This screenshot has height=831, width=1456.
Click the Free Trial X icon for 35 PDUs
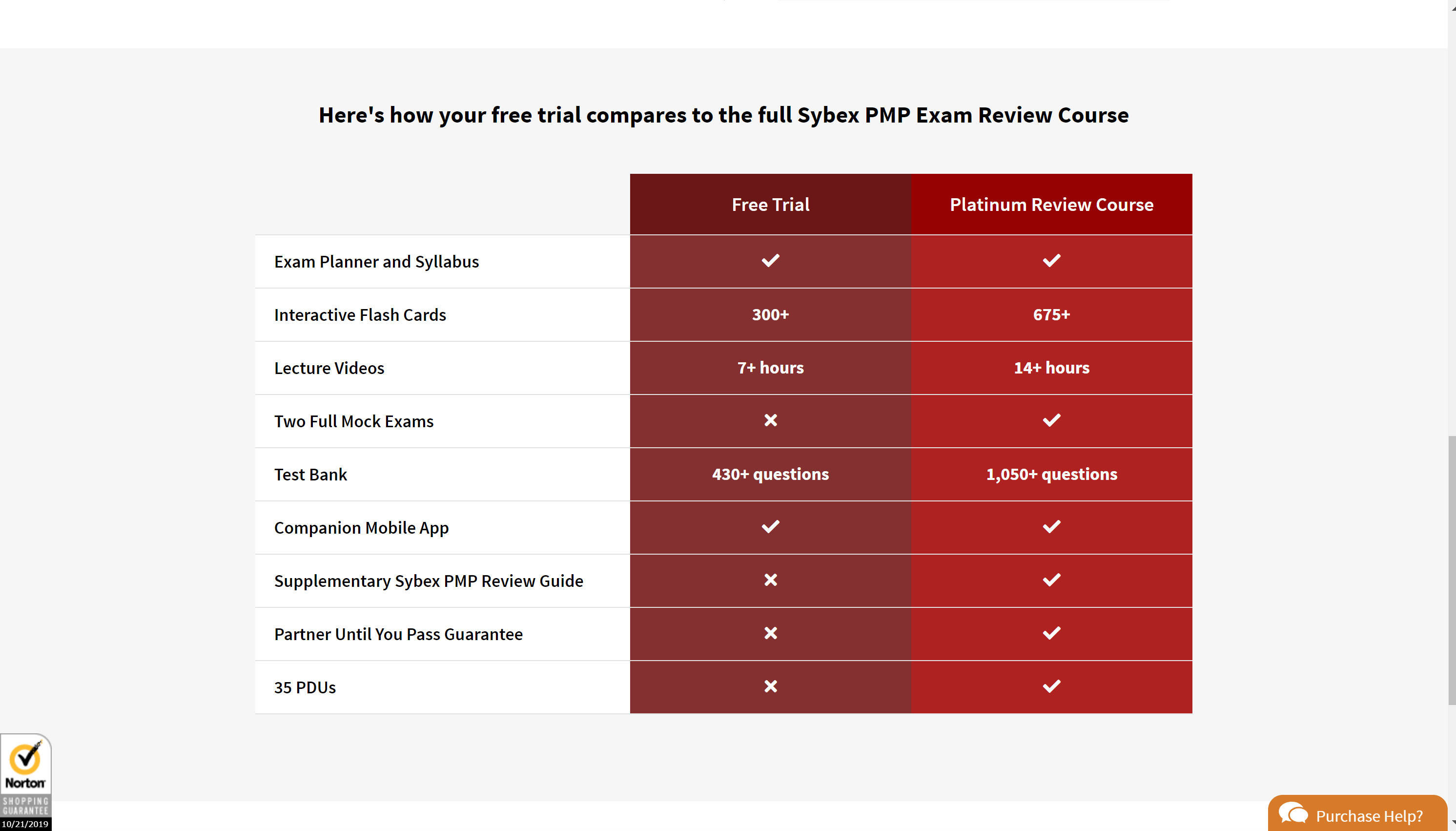point(770,686)
